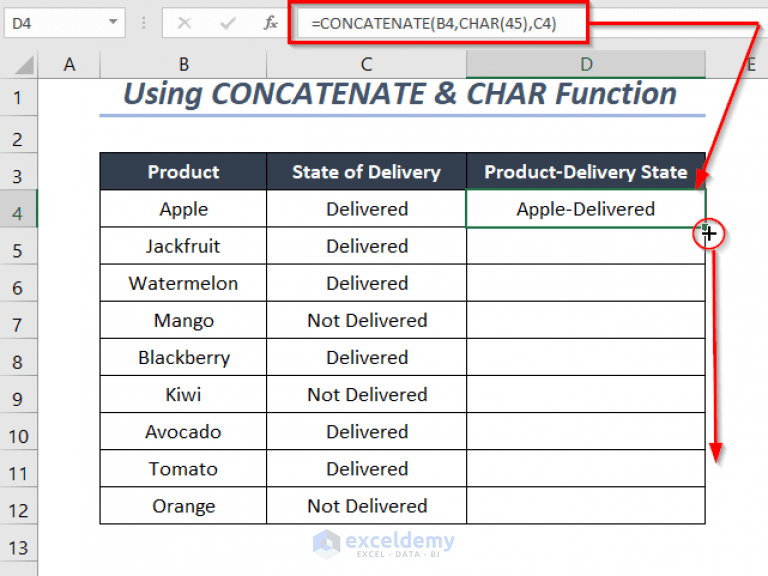Click the fill handle of cell D4
The image size is (768, 576).
(x=705, y=227)
